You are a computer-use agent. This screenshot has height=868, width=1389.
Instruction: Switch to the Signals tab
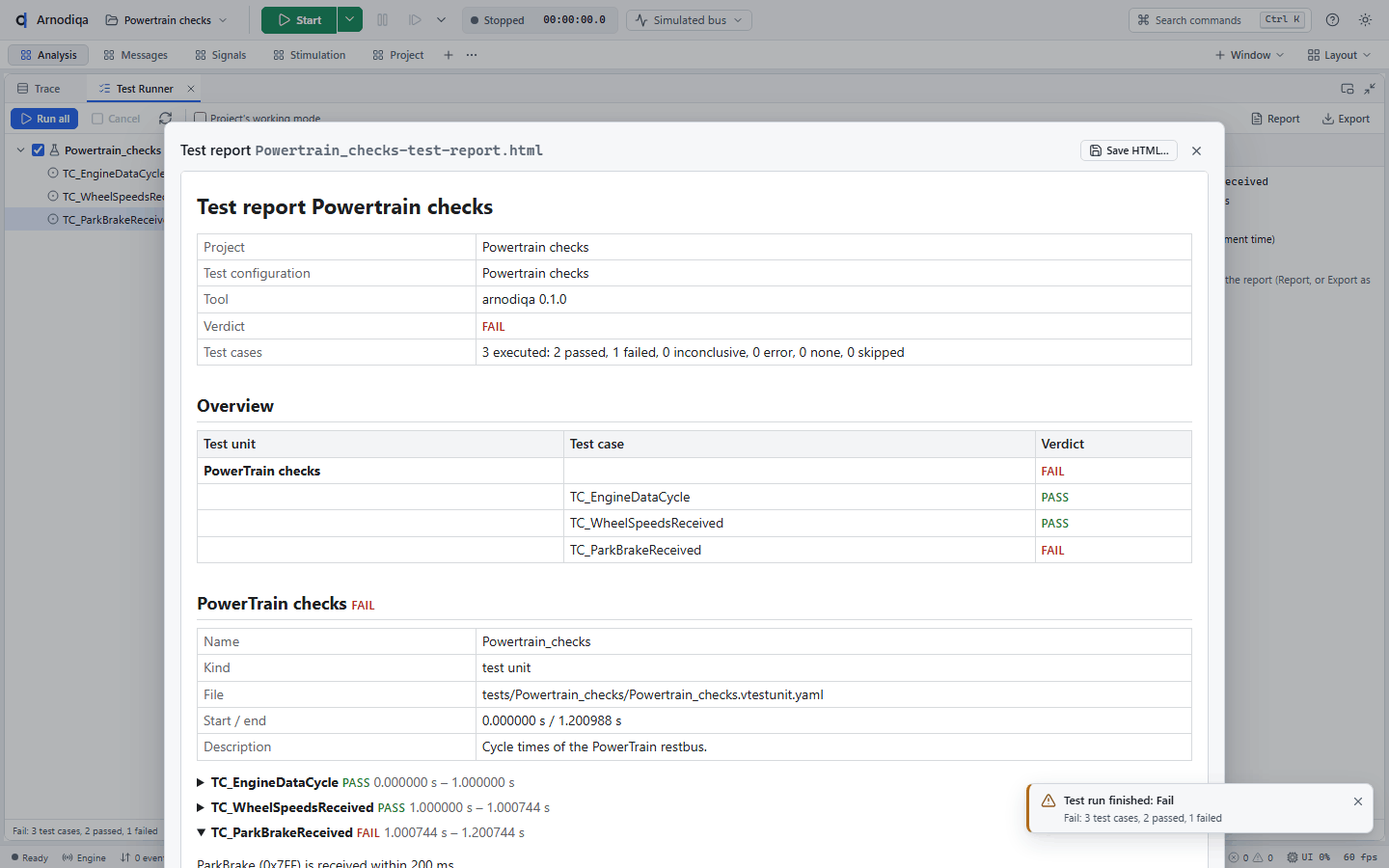pos(221,55)
